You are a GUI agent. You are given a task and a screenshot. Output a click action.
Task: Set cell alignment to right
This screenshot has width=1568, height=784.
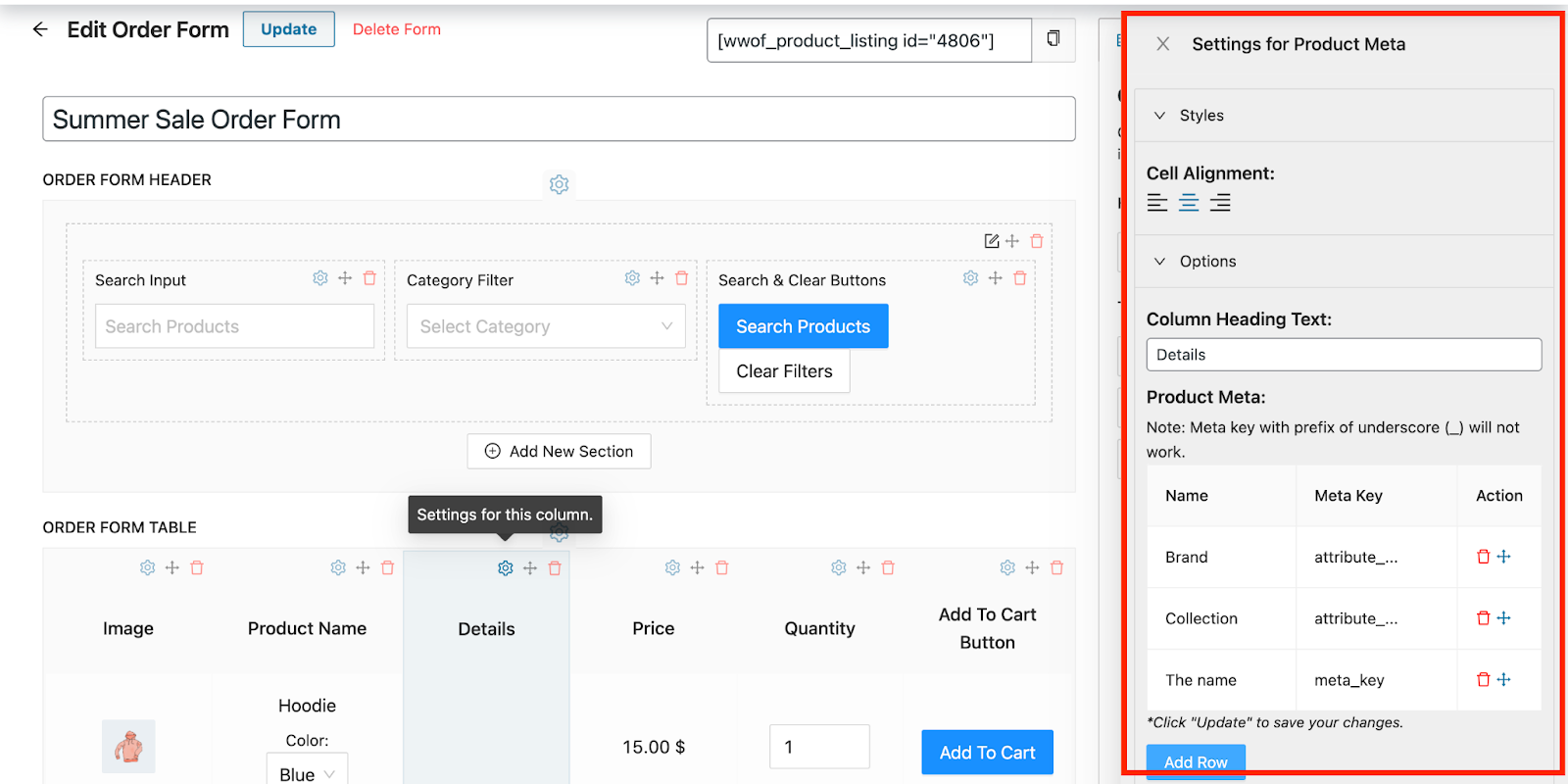click(1220, 203)
